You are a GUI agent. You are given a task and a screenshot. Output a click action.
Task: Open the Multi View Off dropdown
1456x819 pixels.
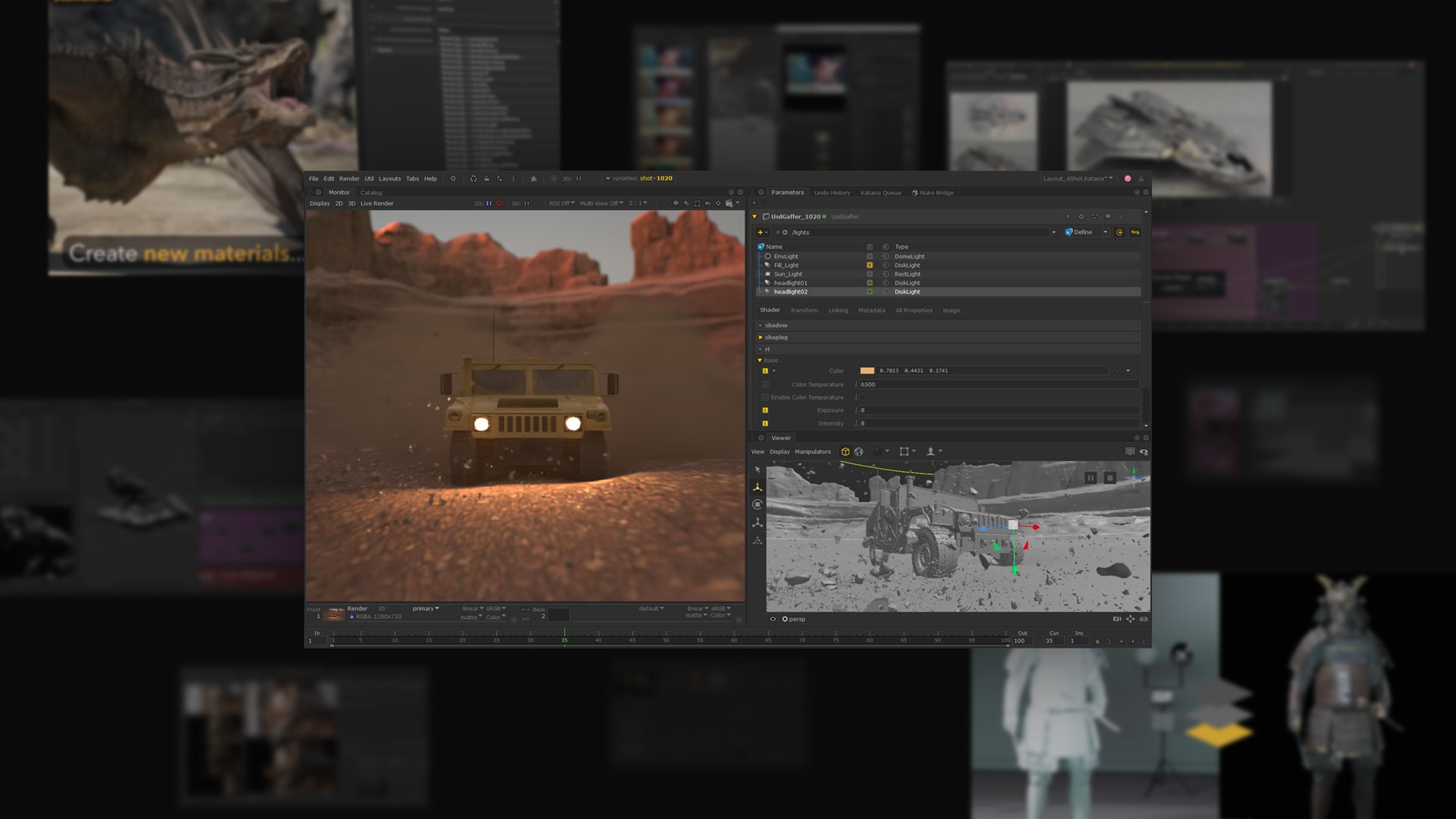(601, 203)
